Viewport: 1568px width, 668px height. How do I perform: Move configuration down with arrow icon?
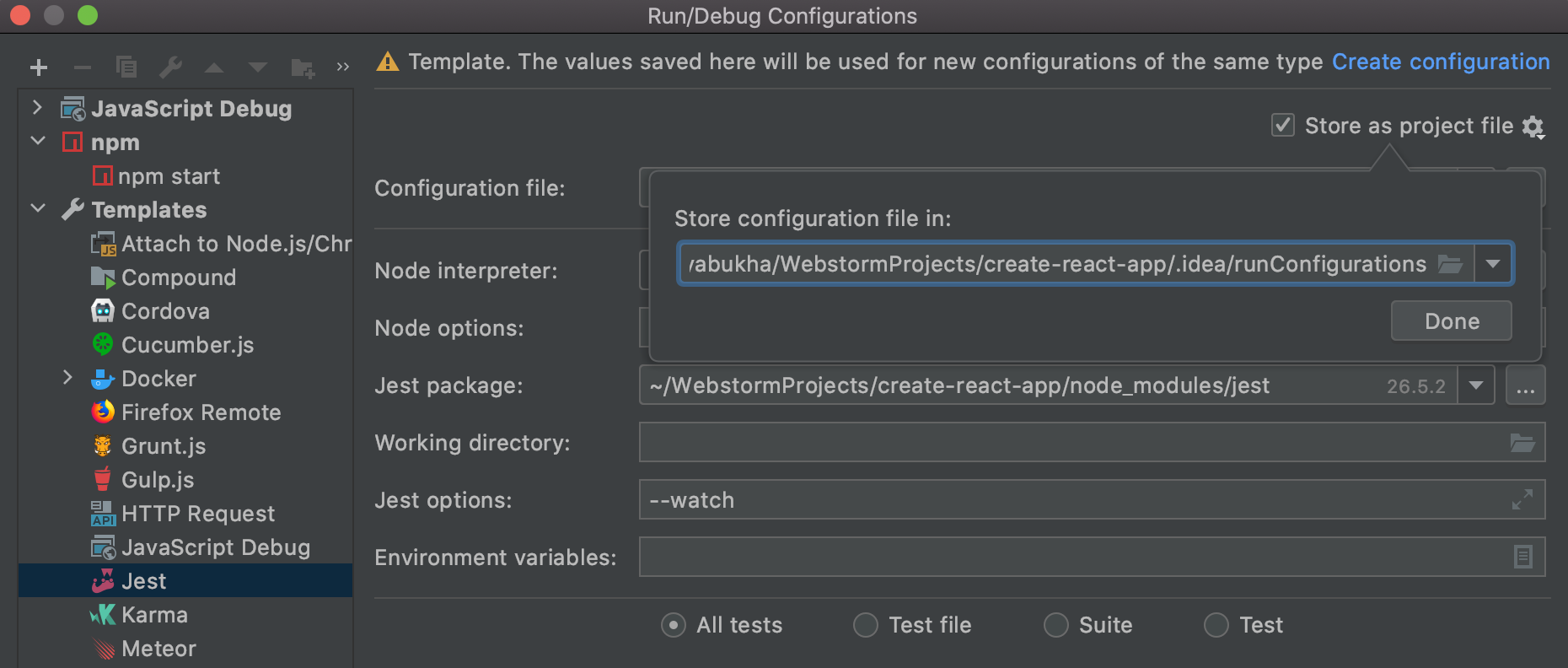tap(258, 67)
